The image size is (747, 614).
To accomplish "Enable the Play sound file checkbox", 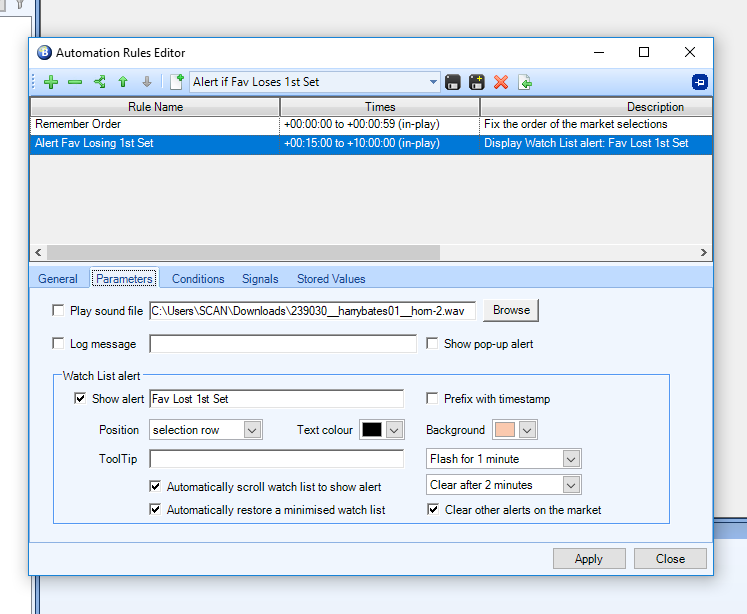I will (58, 311).
